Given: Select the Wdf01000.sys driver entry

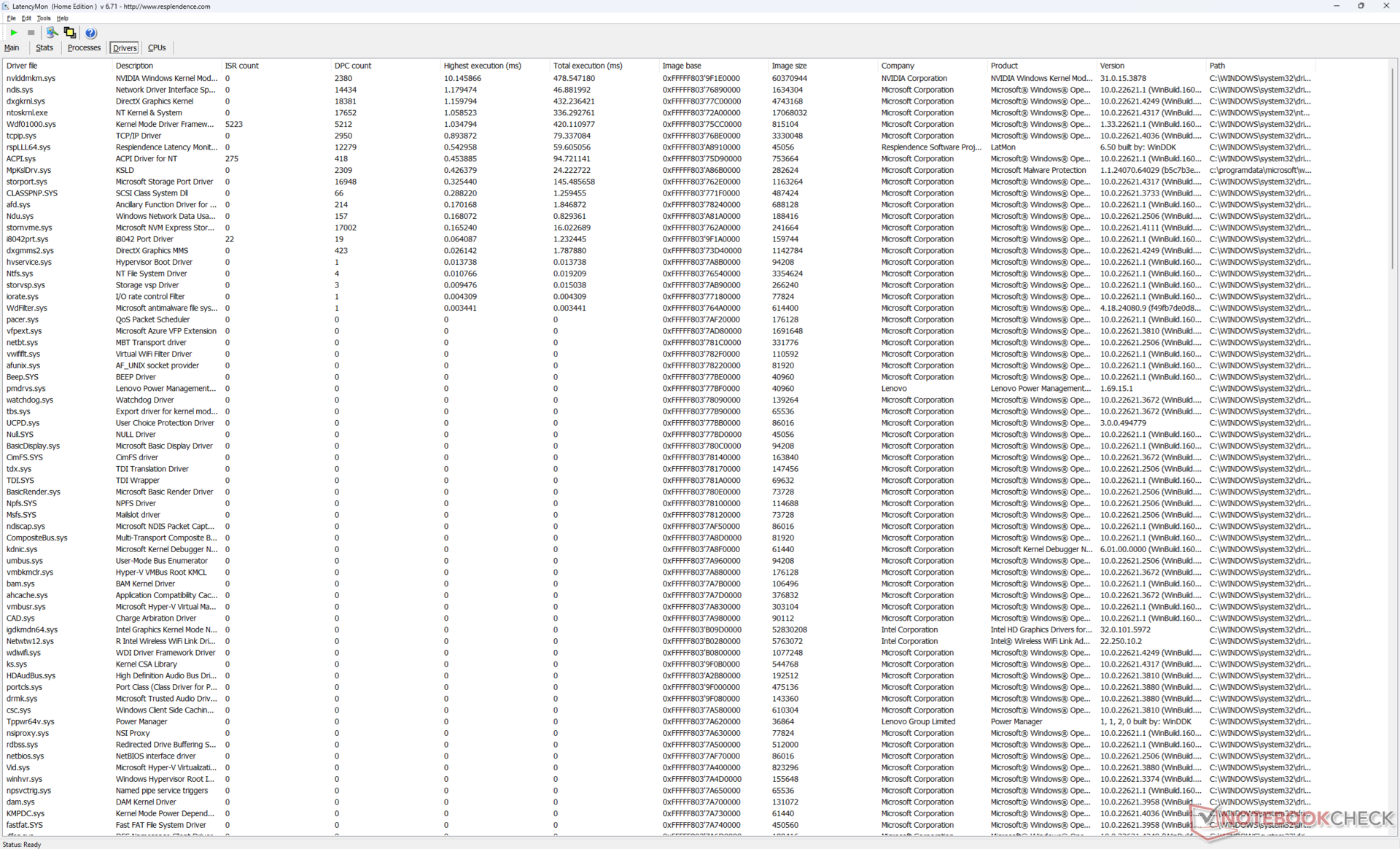Looking at the screenshot, I should [31, 124].
